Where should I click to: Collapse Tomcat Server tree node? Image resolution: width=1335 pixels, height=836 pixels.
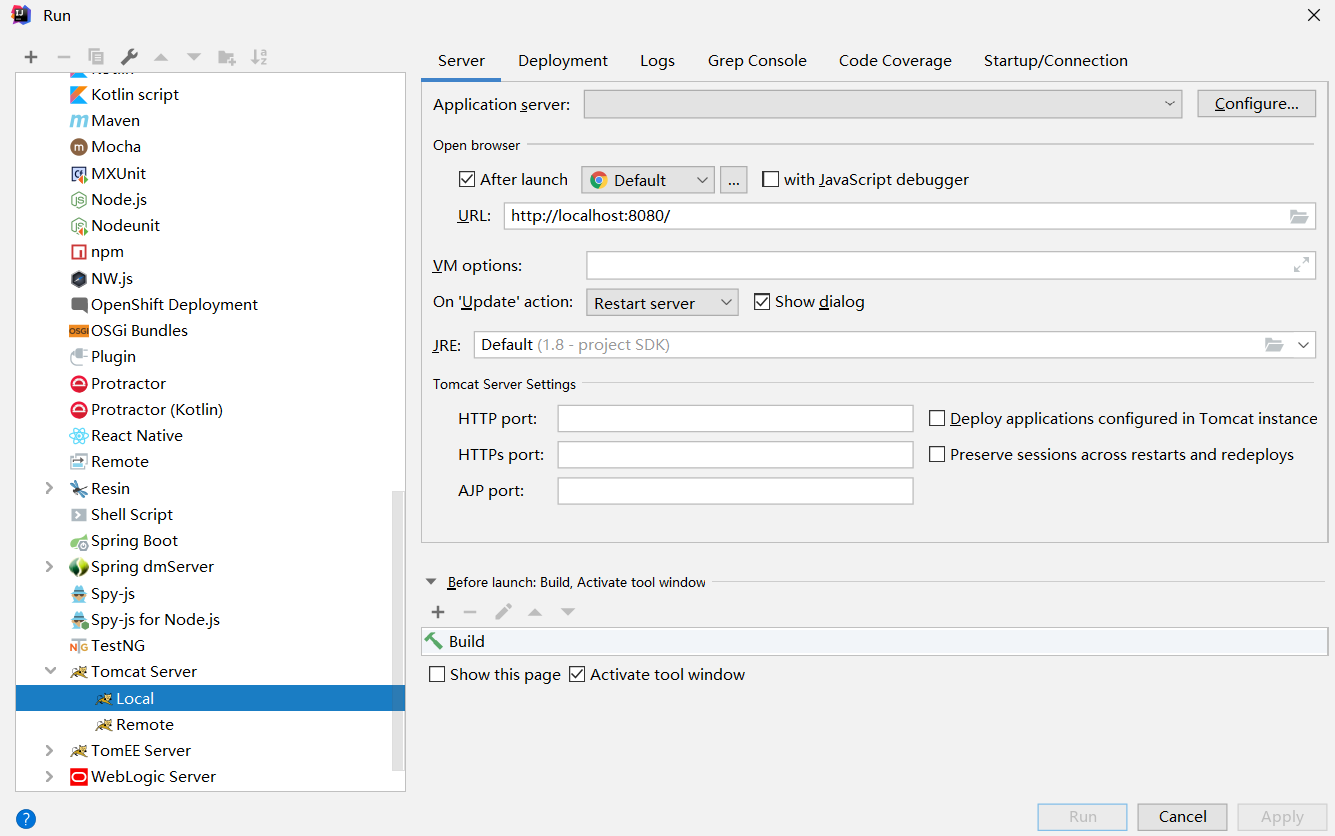[49, 672]
